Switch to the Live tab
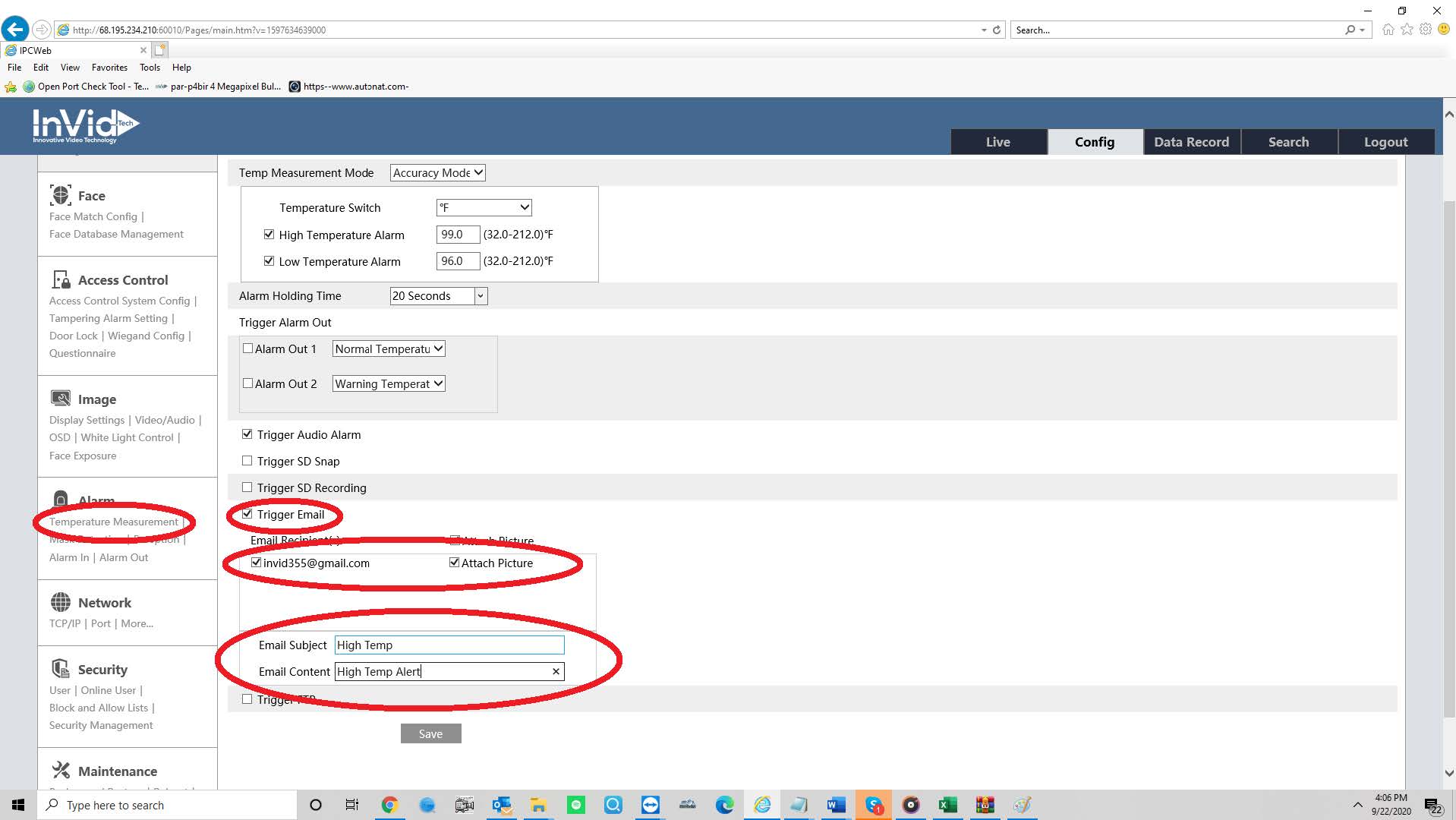This screenshot has height=820, width=1456. point(997,142)
